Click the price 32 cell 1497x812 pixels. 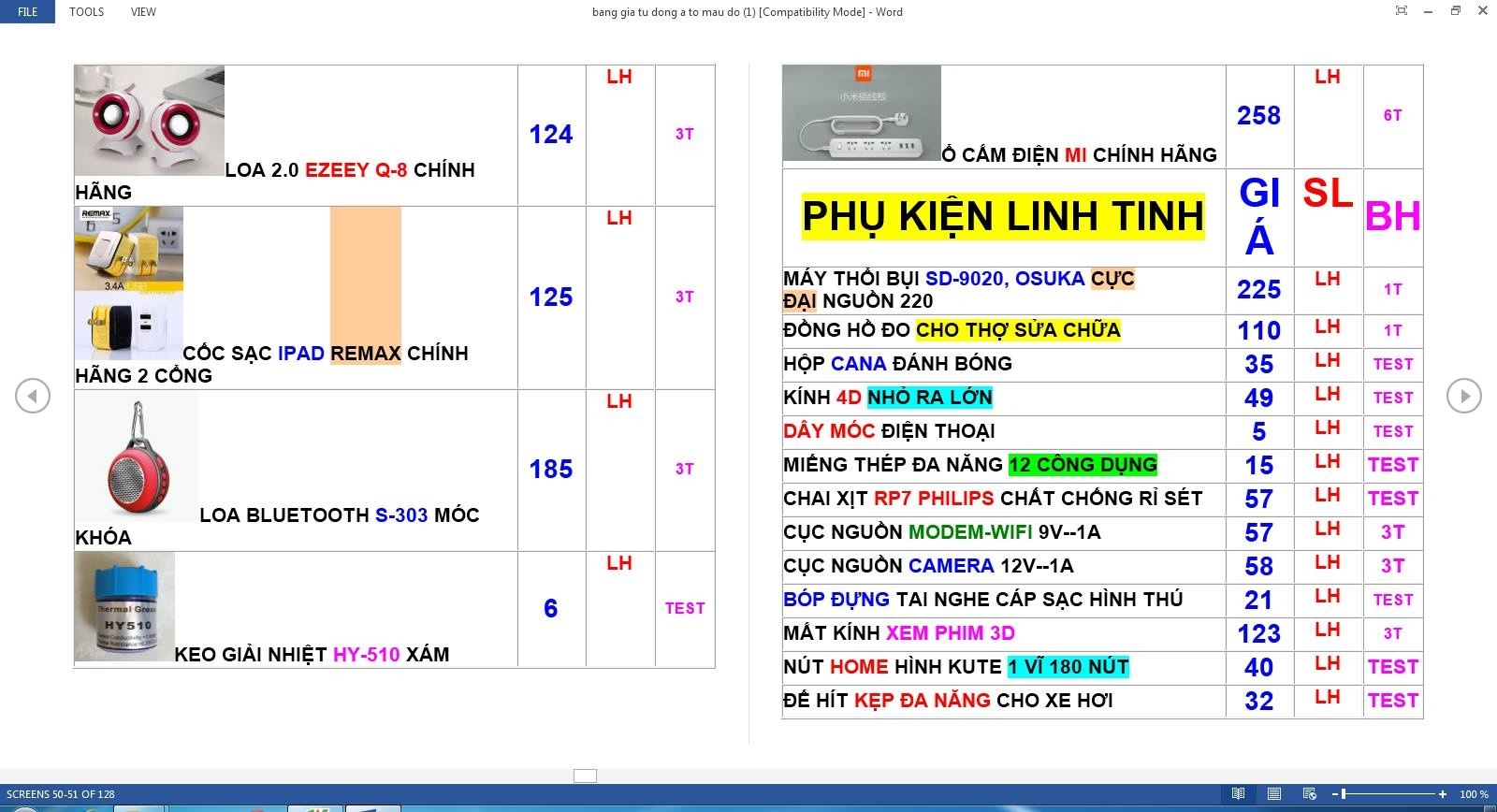coord(1259,702)
